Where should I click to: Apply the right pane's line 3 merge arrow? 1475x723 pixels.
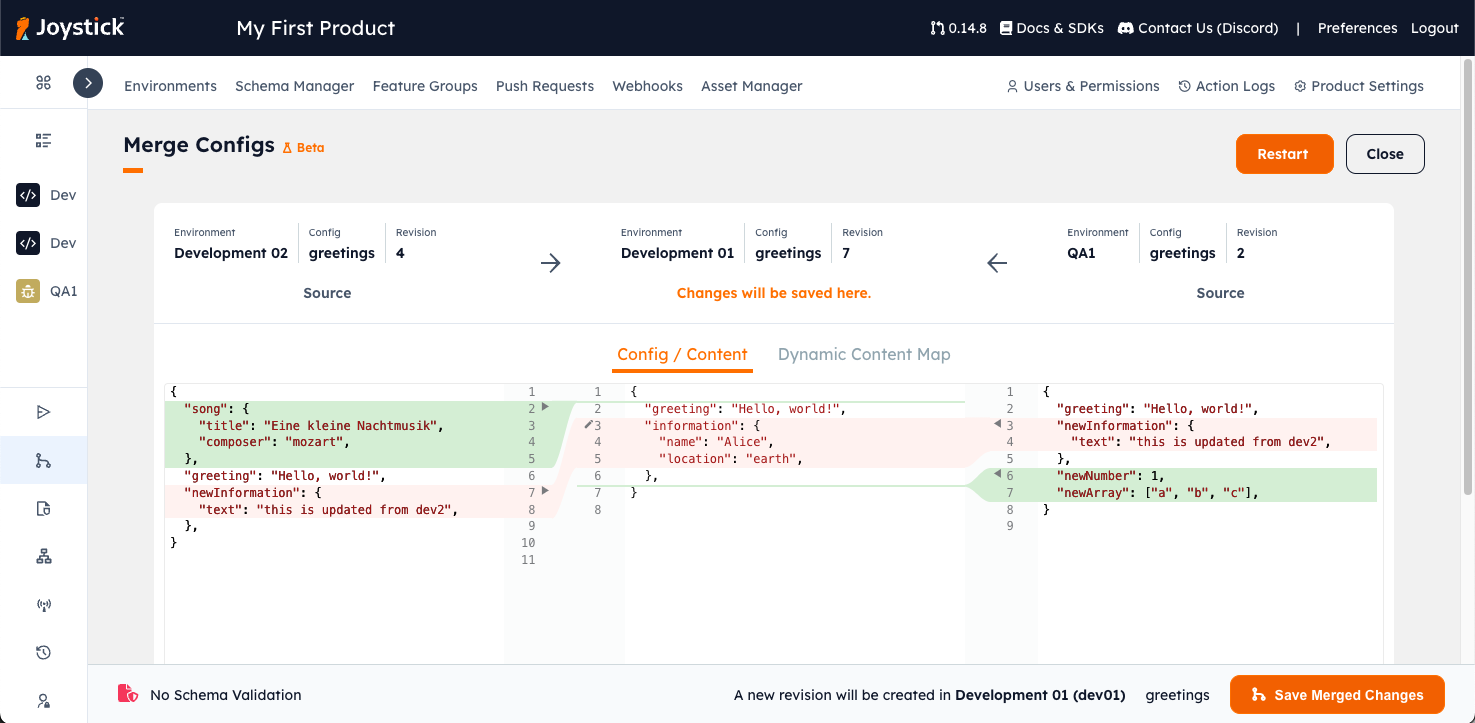997,425
